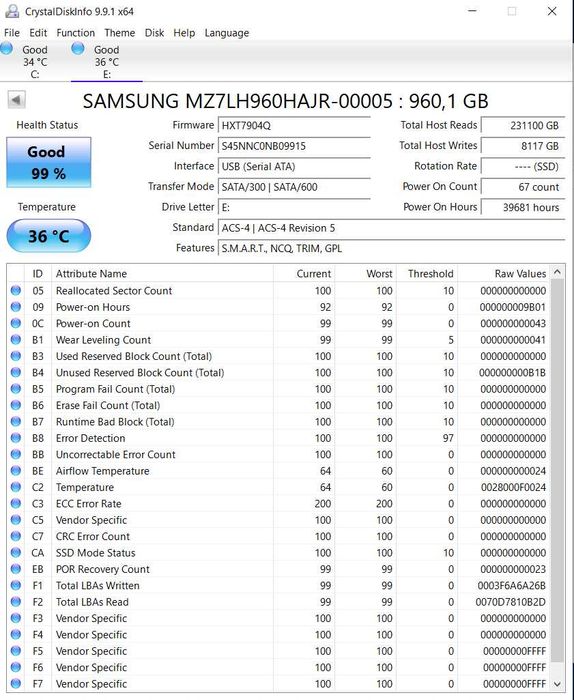
Task: Click status orb for Uncorrectable Error Count
Action: (16, 454)
